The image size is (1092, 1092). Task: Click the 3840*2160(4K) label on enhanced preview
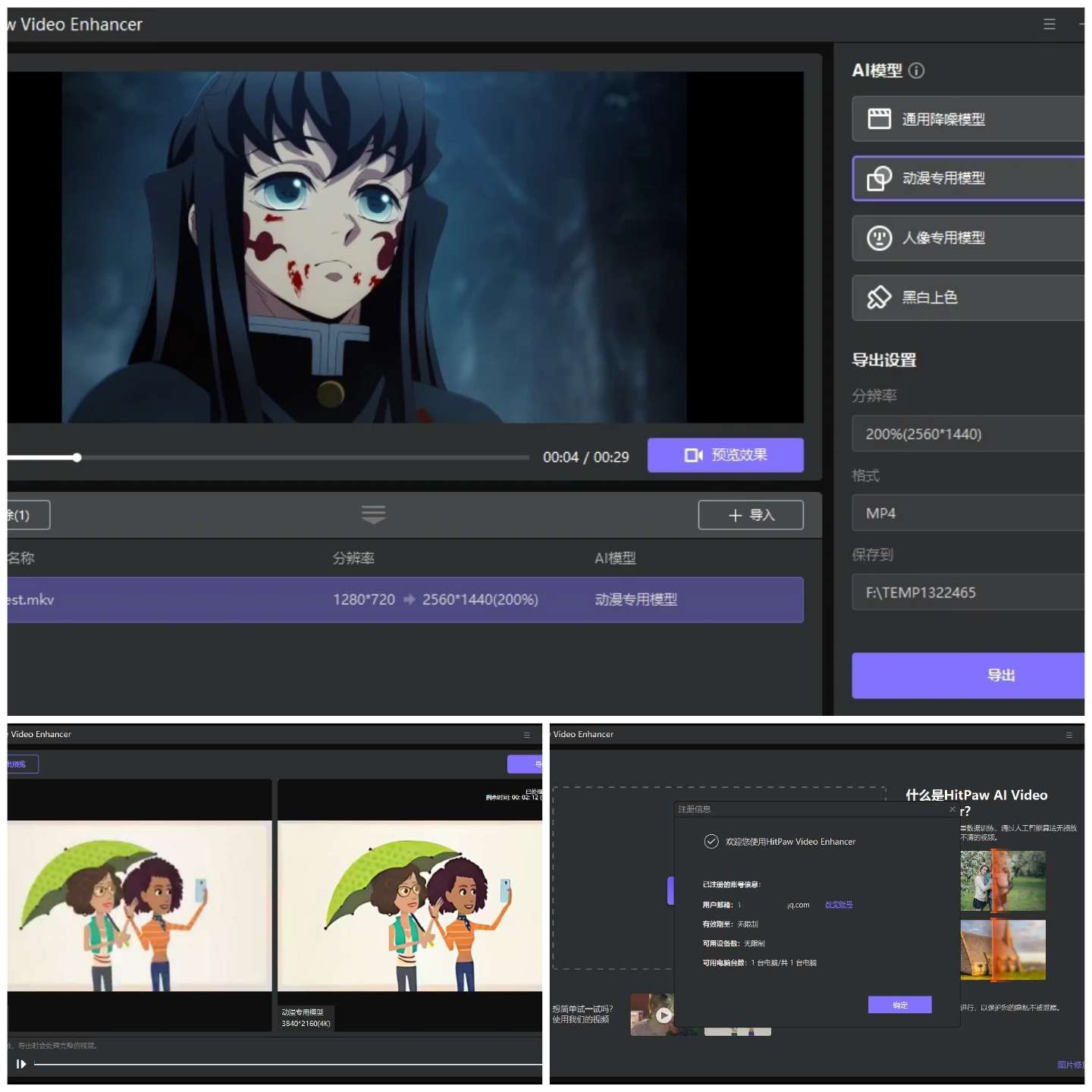point(306,1024)
